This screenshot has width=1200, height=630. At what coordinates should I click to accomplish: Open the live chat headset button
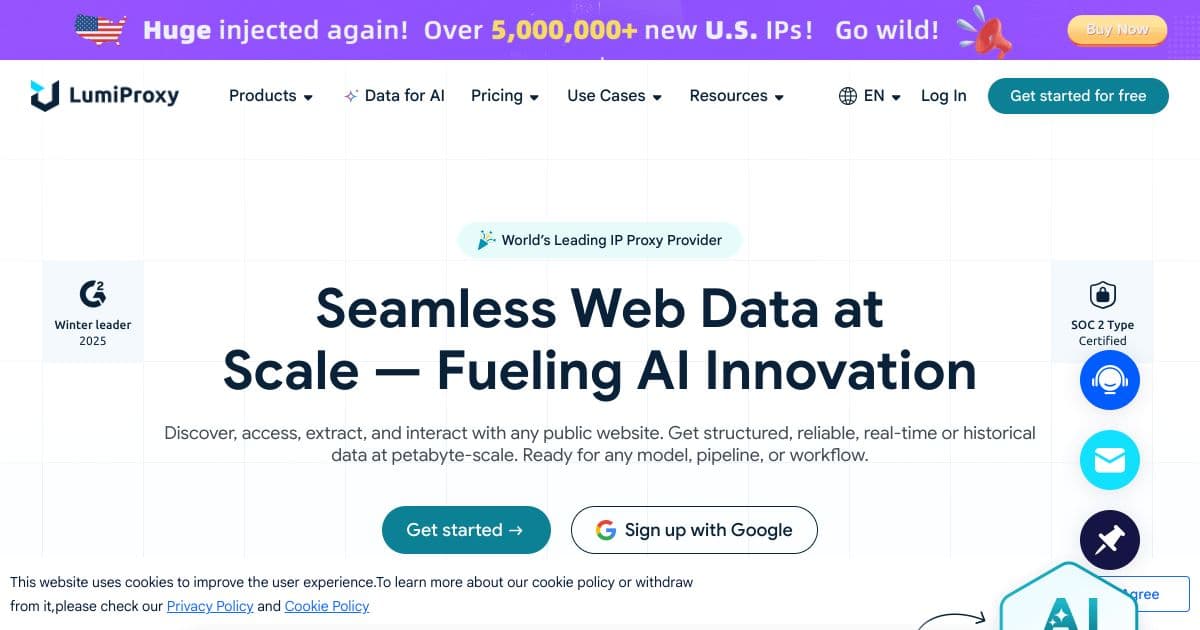pyautogui.click(x=1110, y=380)
